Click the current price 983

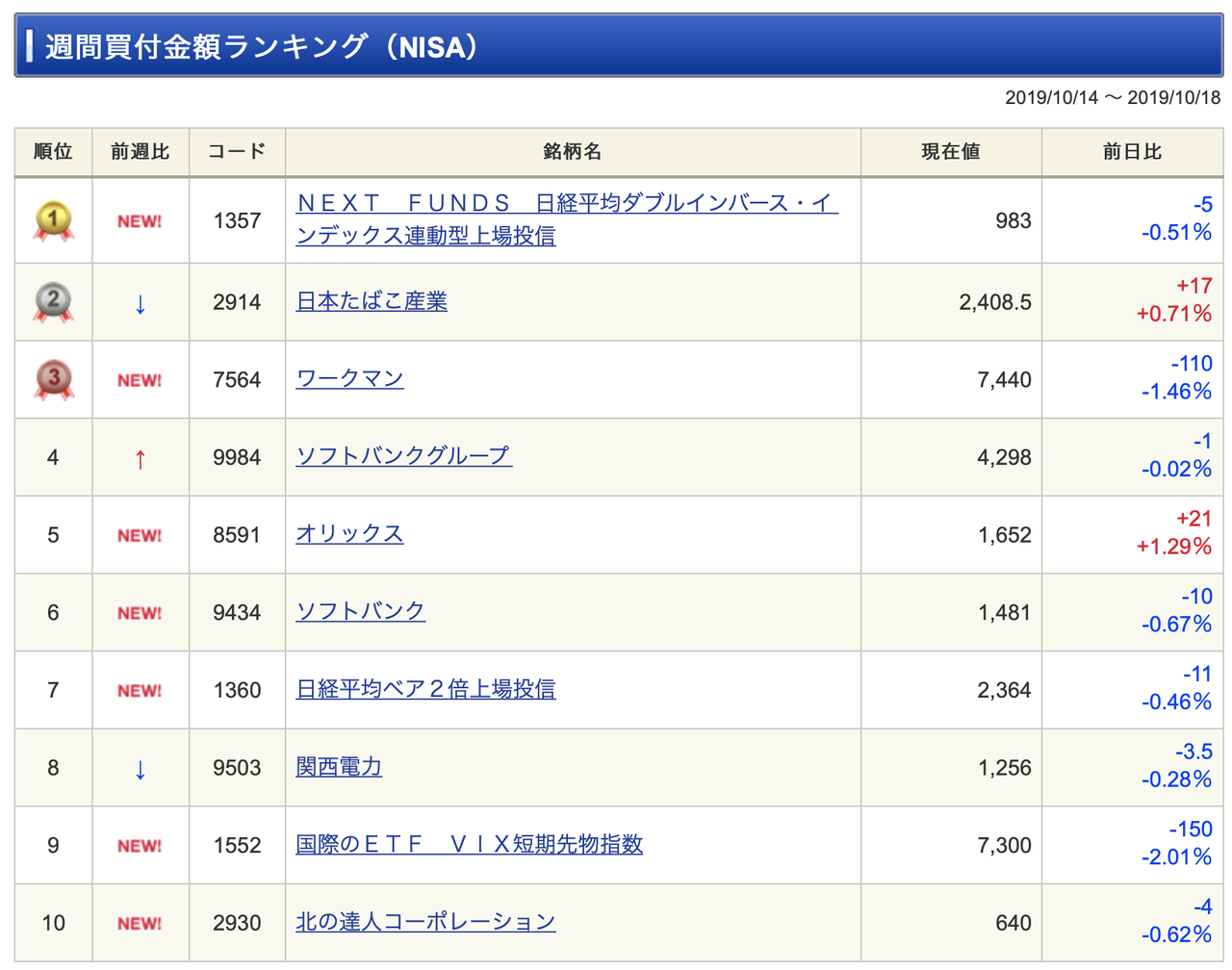click(x=1014, y=221)
